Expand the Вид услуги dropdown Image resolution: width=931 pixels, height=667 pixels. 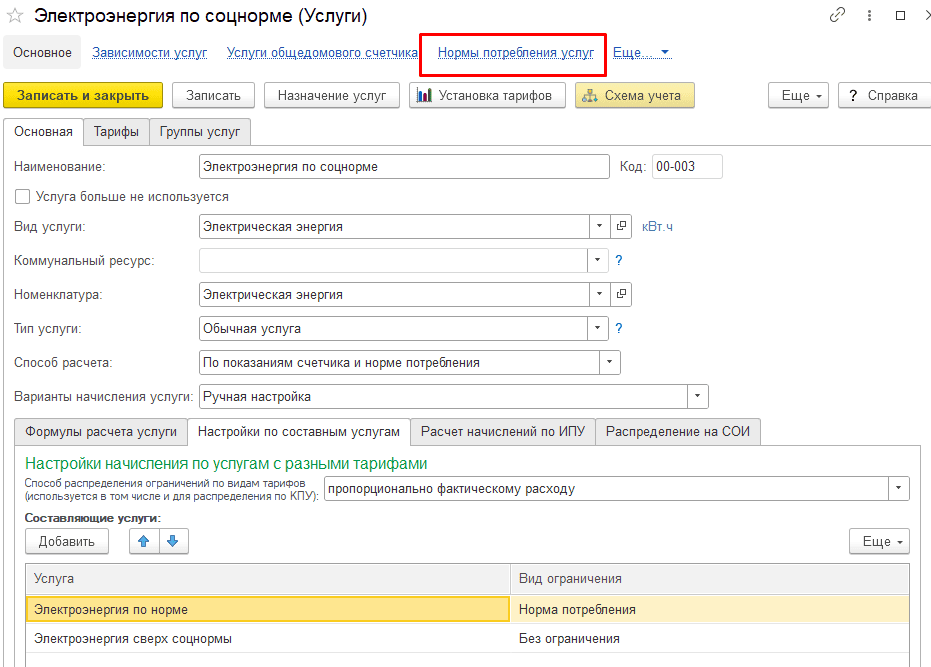pyautogui.click(x=599, y=226)
